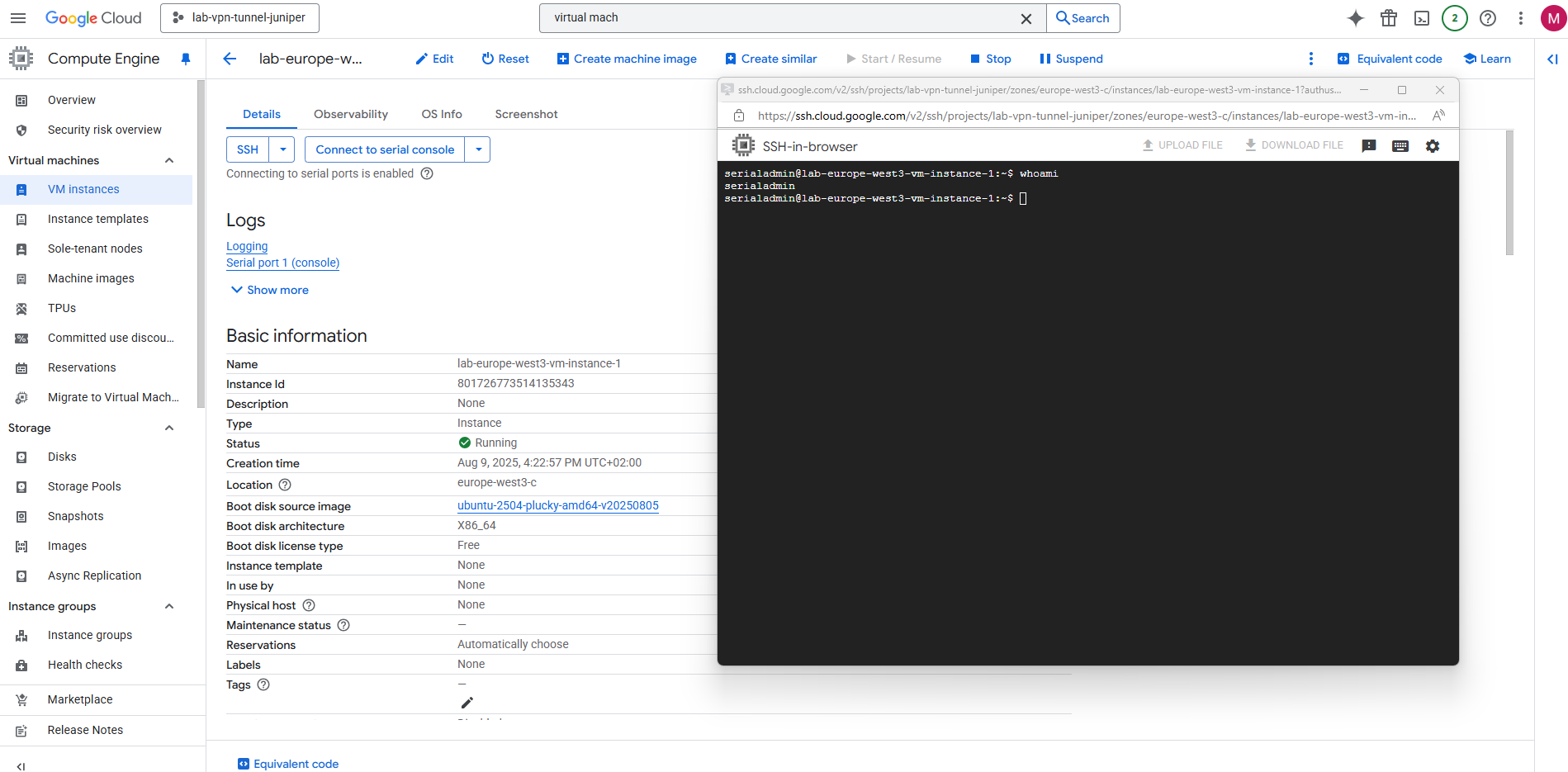Open more actions menu in instance toolbar
1568x772 pixels.
pyautogui.click(x=1311, y=59)
